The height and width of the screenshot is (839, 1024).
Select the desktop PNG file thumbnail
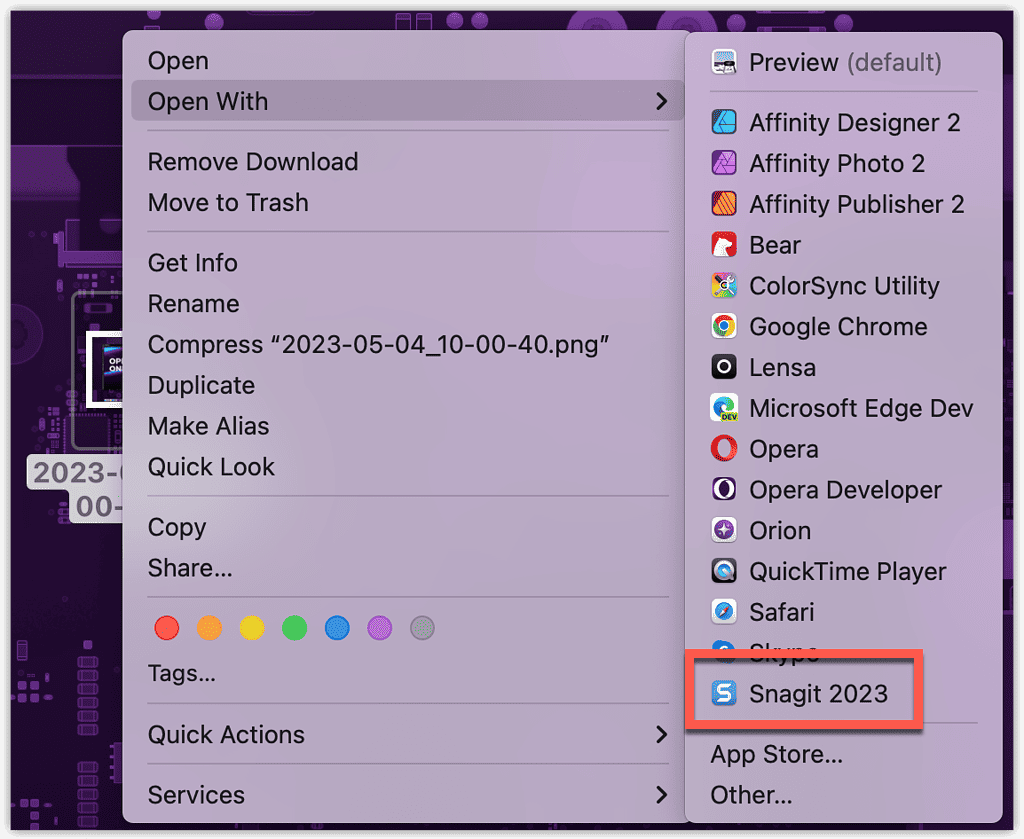pyautogui.click(x=104, y=369)
